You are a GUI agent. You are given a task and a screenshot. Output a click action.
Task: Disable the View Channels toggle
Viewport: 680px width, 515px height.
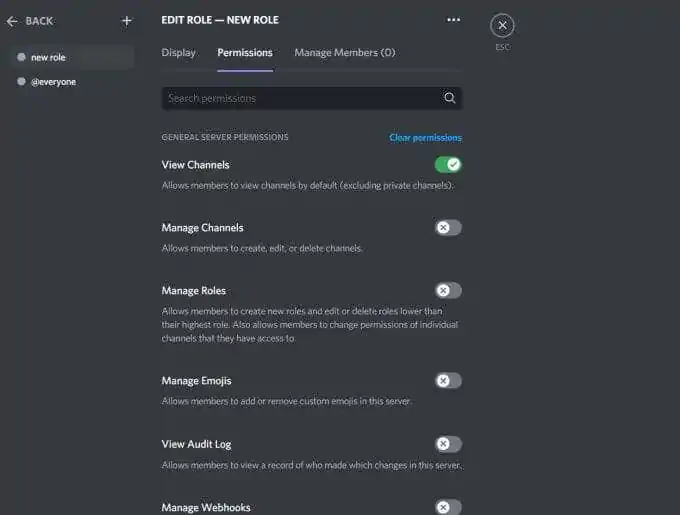click(448, 165)
